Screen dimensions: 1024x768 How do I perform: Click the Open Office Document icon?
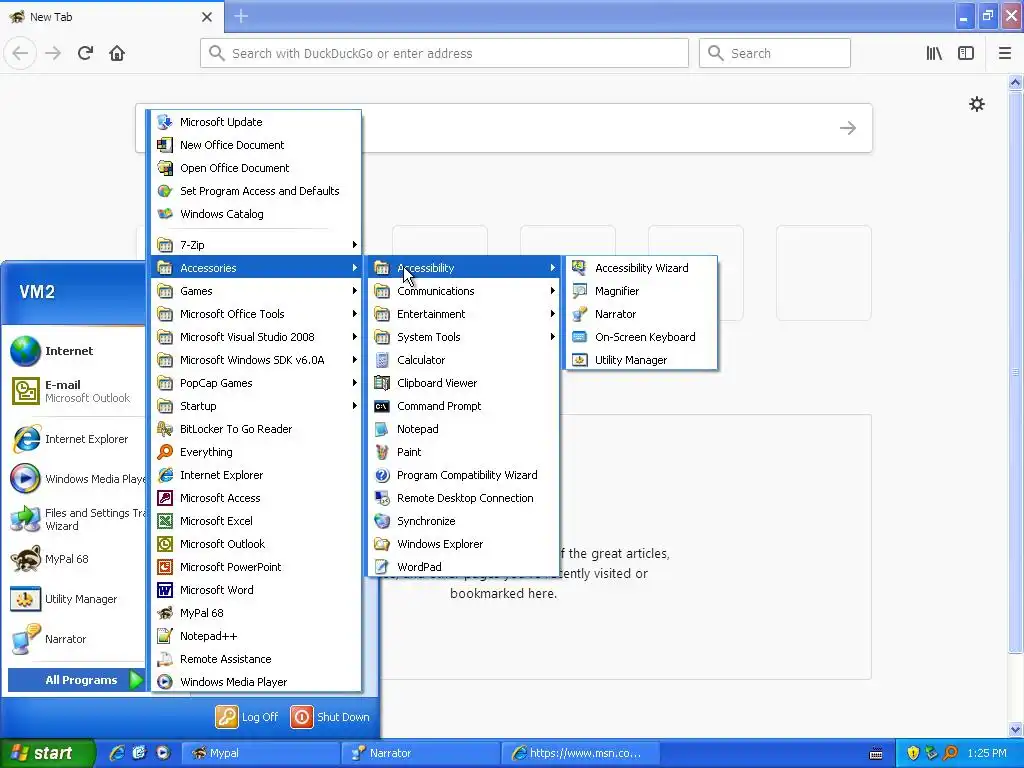tap(165, 168)
